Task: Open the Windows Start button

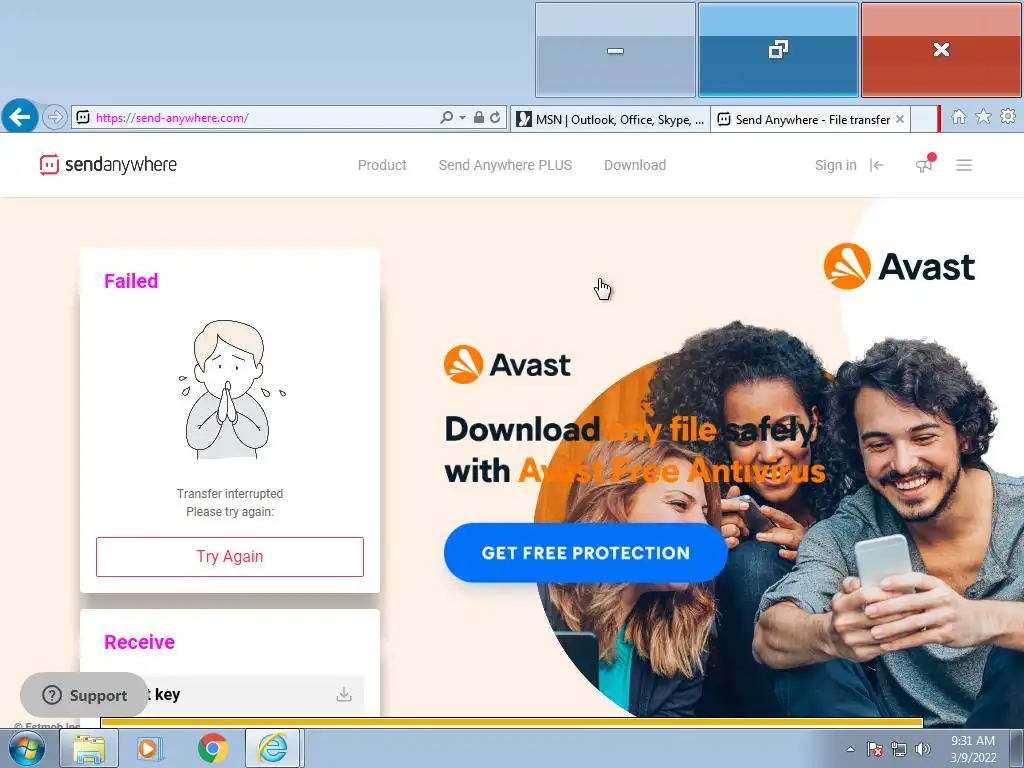Action: pos(27,749)
